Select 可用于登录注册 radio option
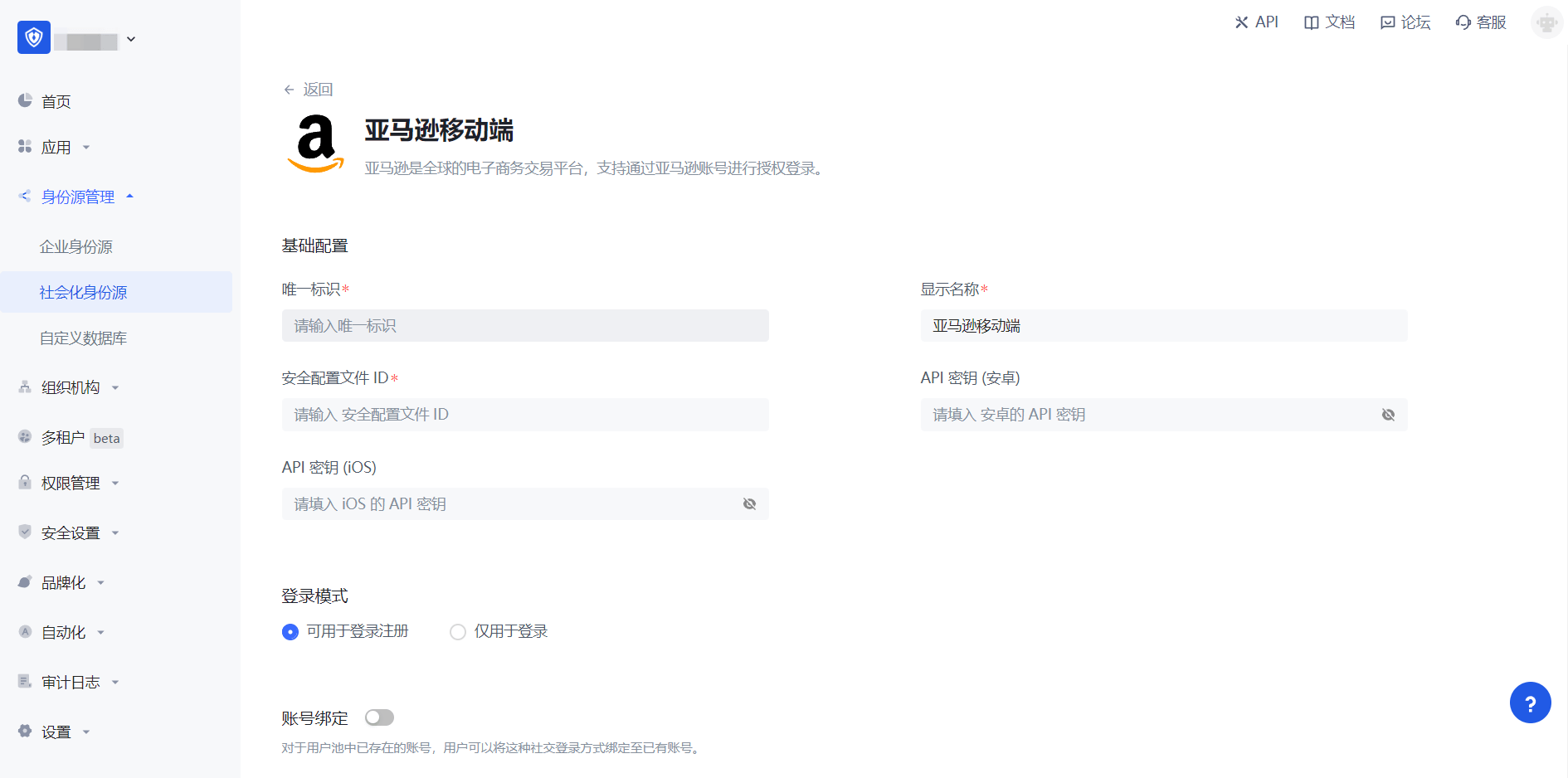This screenshot has height=778, width=1568. 290,632
